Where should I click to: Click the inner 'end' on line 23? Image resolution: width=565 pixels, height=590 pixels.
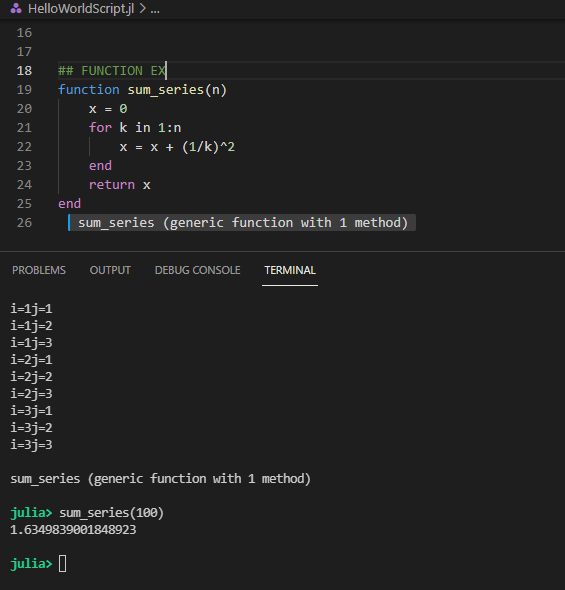click(x=100, y=166)
